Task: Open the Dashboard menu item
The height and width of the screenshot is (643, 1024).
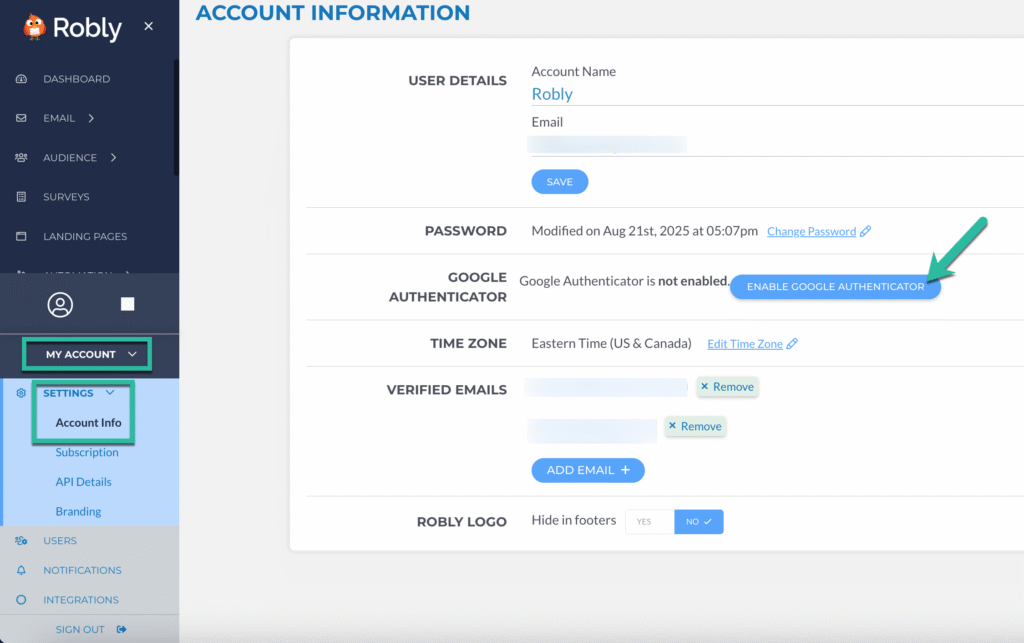Action: click(x=76, y=79)
